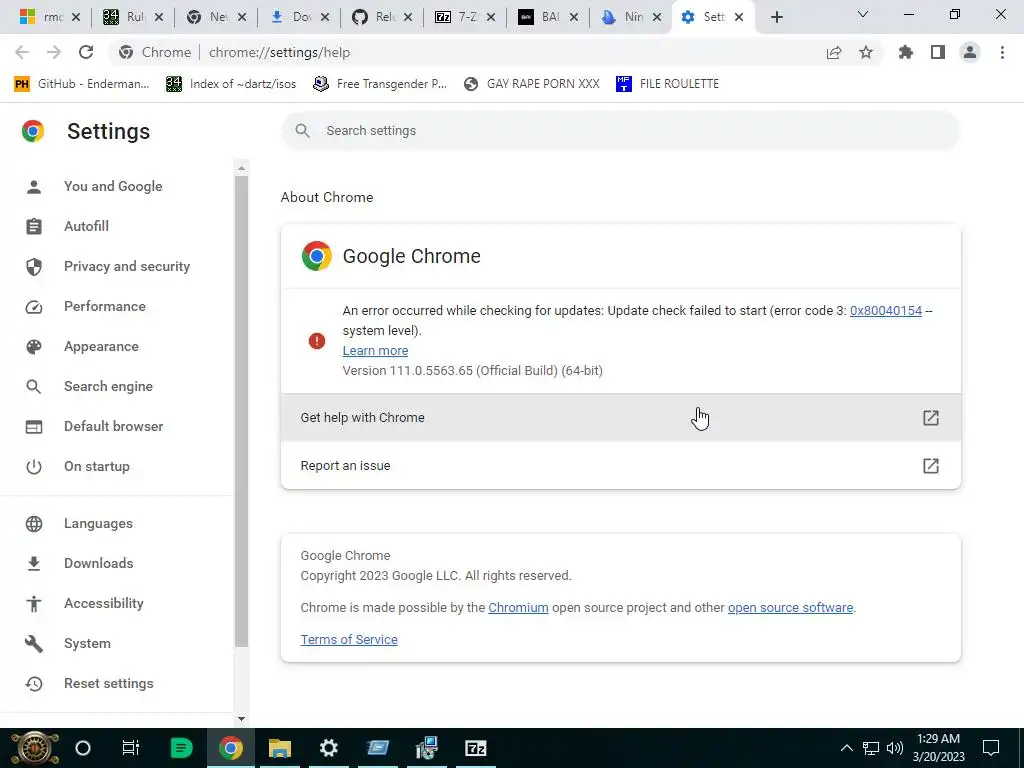Image resolution: width=1024 pixels, height=768 pixels.
Task: Open the Index of ~dartz/isos bookmark
Action: [x=231, y=84]
